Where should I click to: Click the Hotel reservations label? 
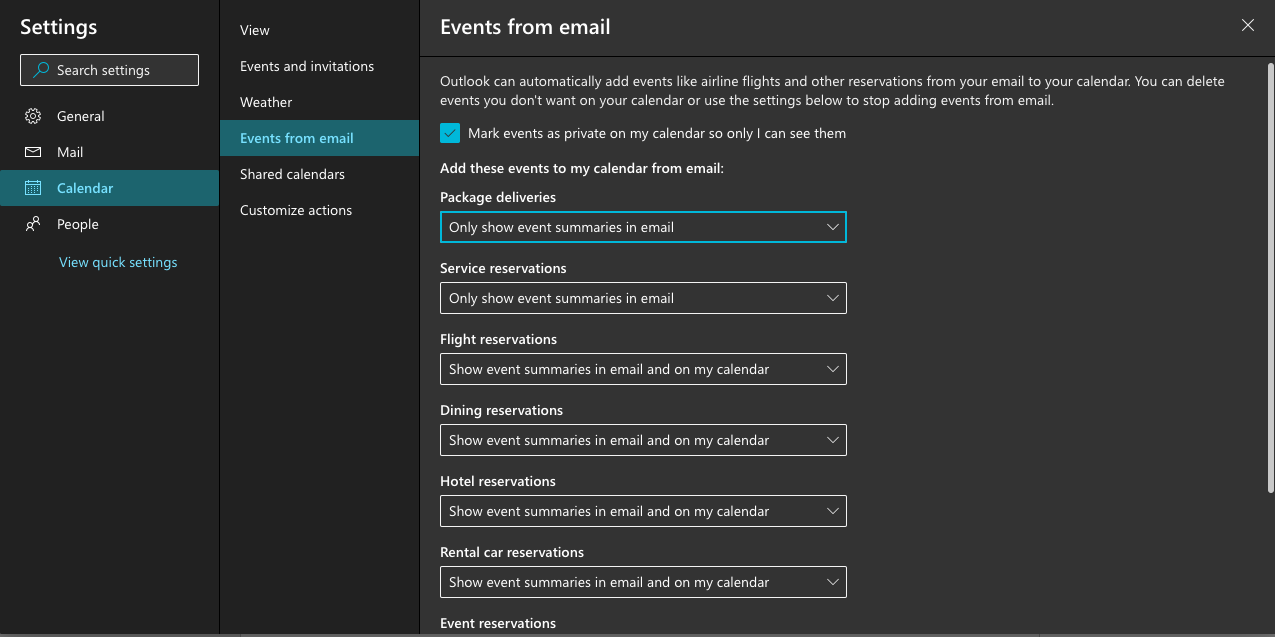point(498,481)
